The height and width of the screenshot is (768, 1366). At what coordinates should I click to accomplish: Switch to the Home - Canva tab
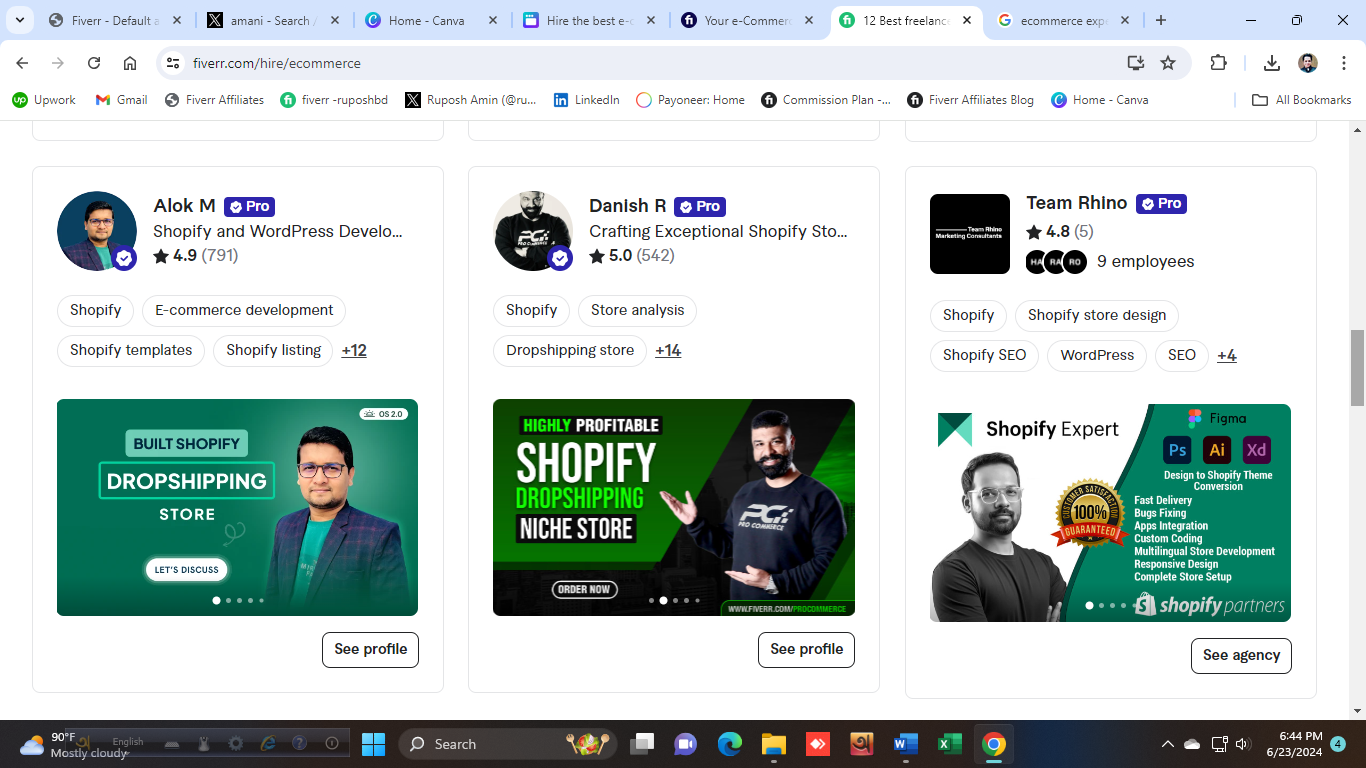(427, 20)
